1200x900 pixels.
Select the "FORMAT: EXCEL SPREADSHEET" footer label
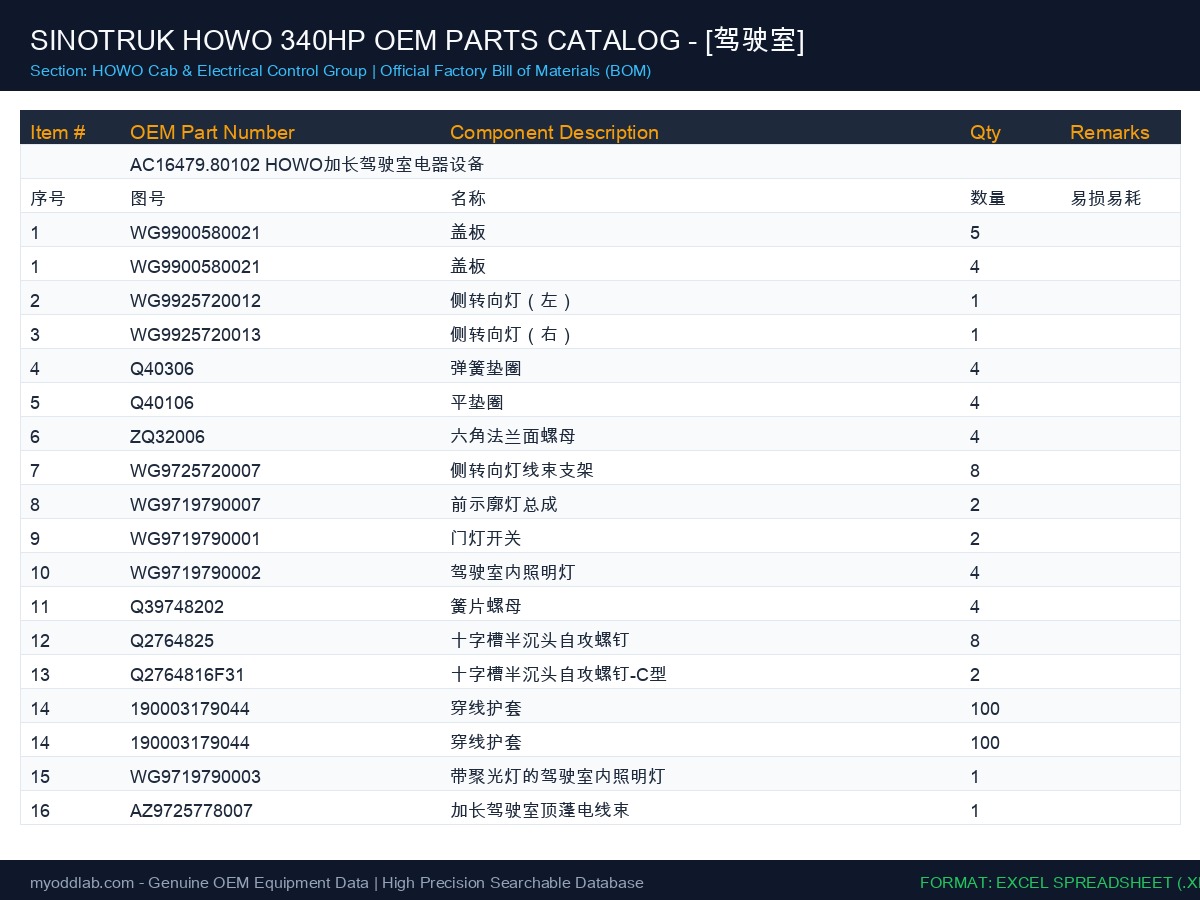(1060, 883)
